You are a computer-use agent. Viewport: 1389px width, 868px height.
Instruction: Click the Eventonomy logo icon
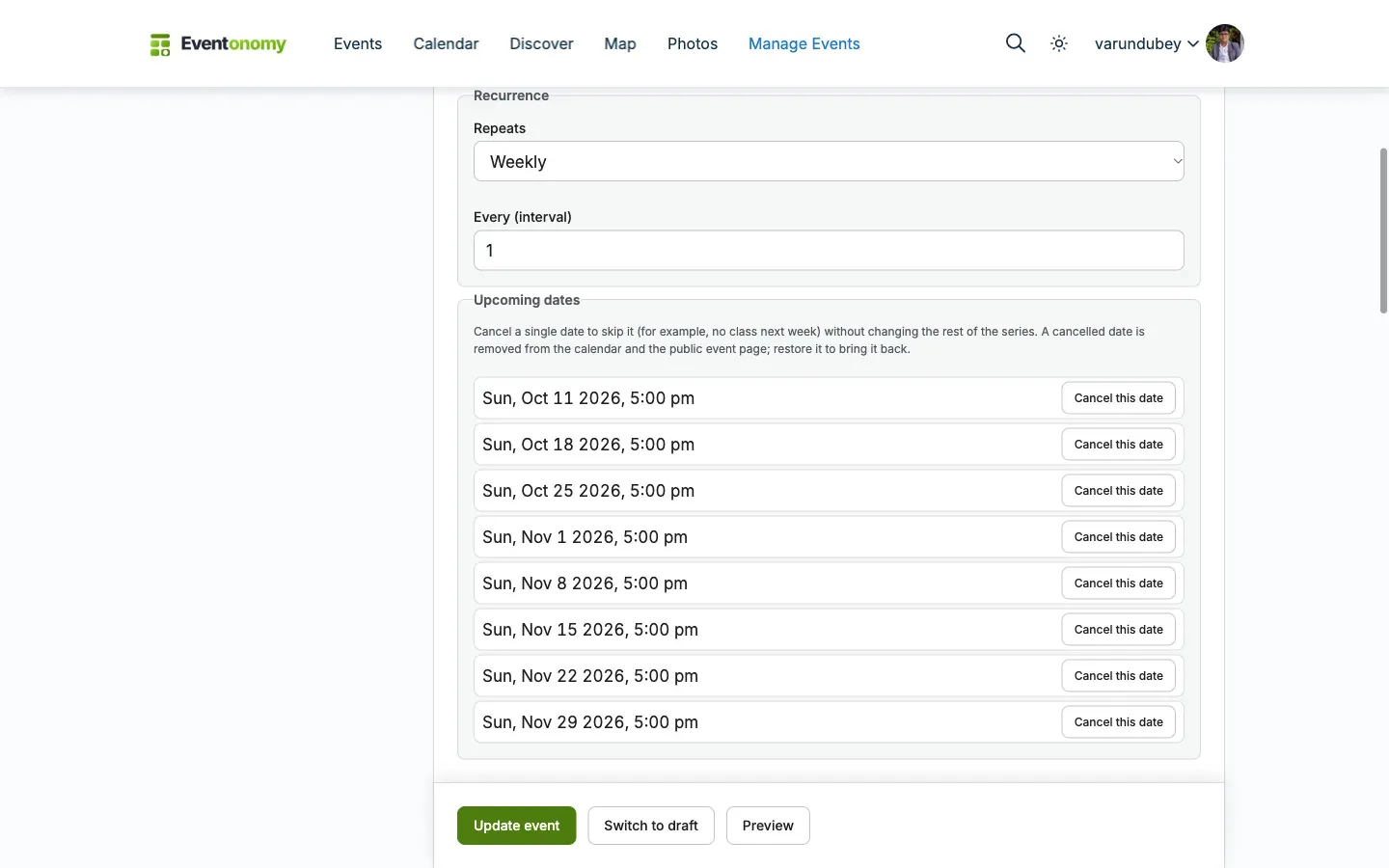pos(160,44)
